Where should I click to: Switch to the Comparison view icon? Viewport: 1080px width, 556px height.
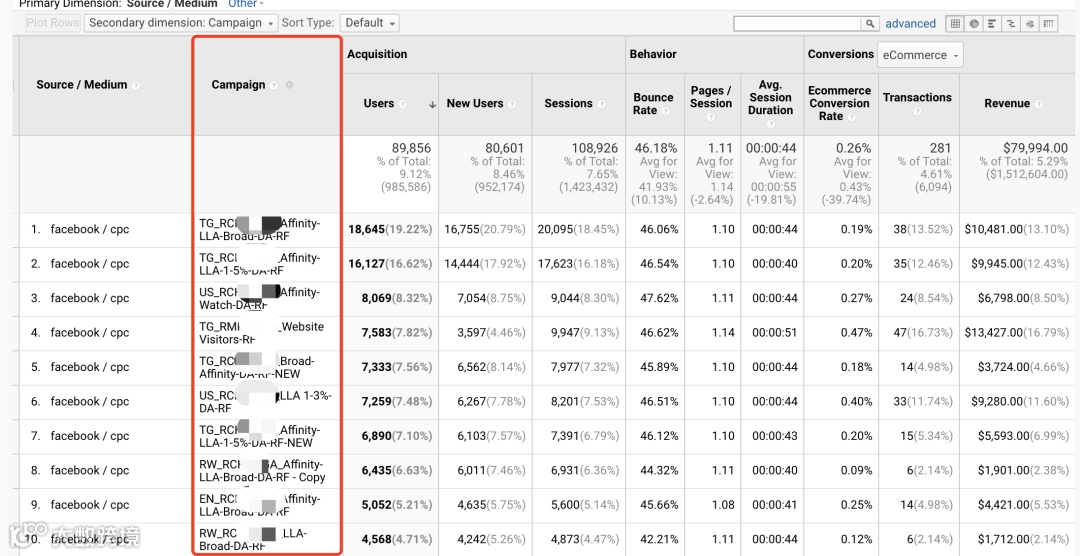[x=1011, y=23]
